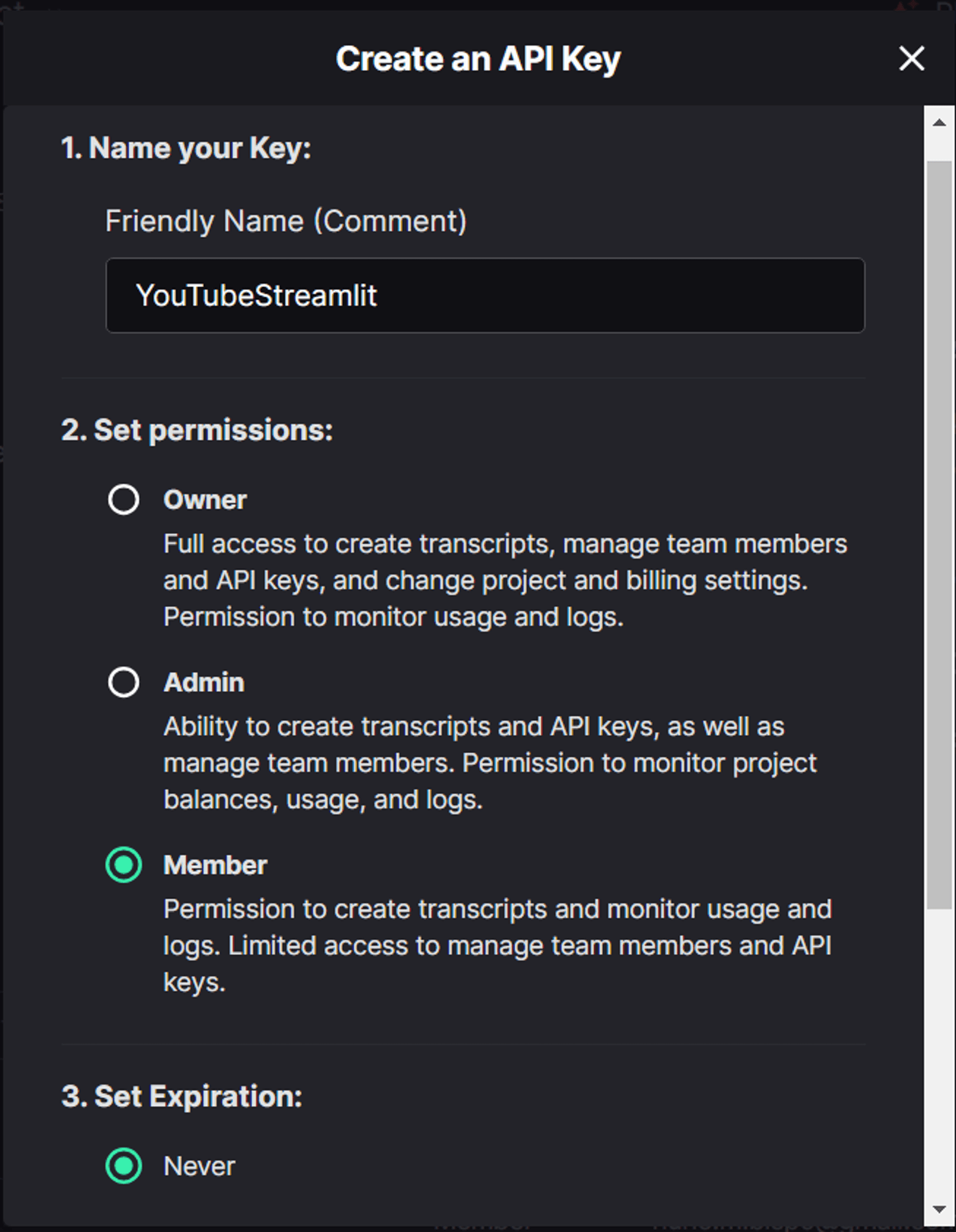
Task: Click the 'Set Expiration' section heading
Action: pyautogui.click(x=182, y=1096)
